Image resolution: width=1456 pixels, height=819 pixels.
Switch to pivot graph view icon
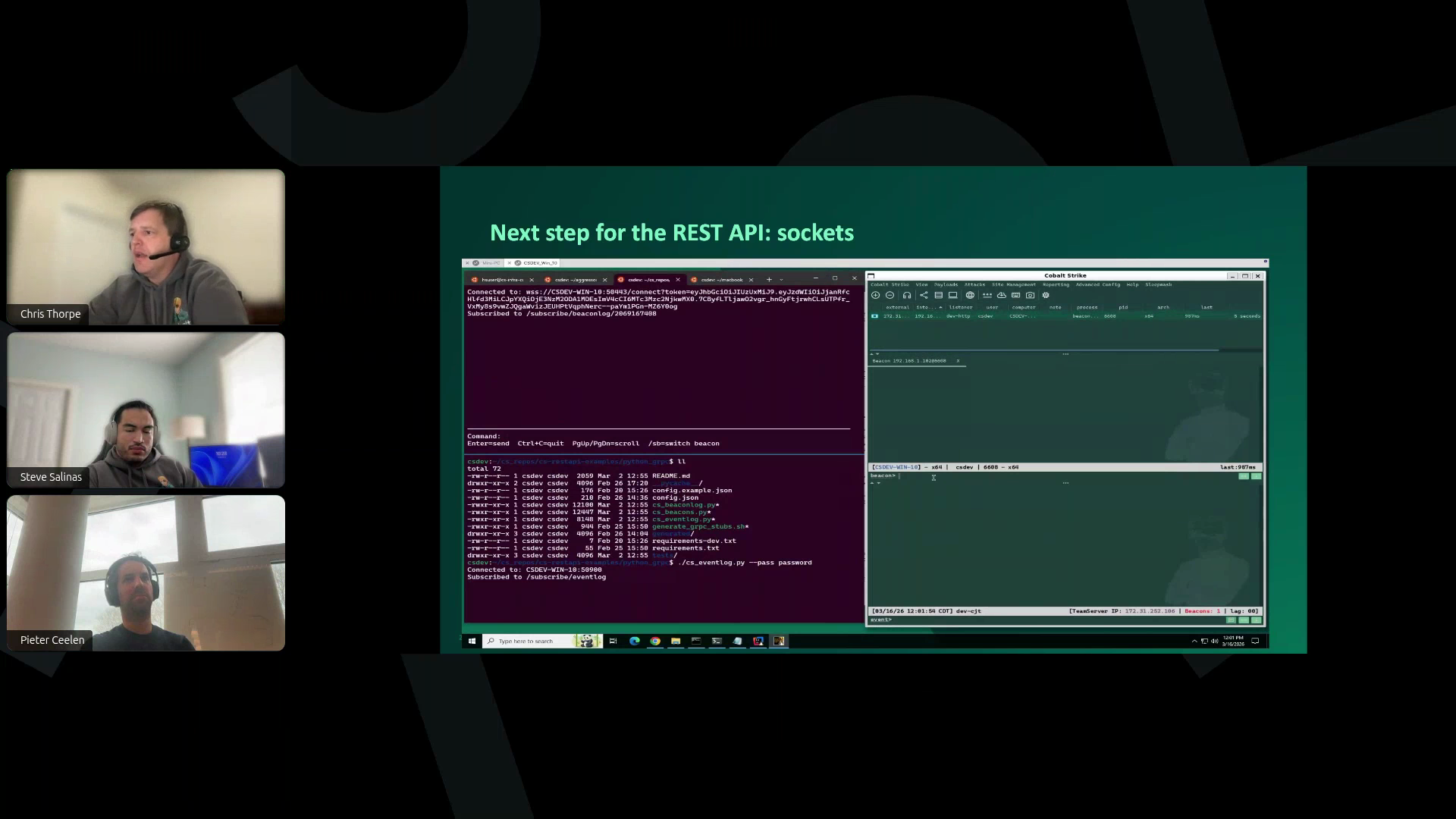[x=923, y=295]
